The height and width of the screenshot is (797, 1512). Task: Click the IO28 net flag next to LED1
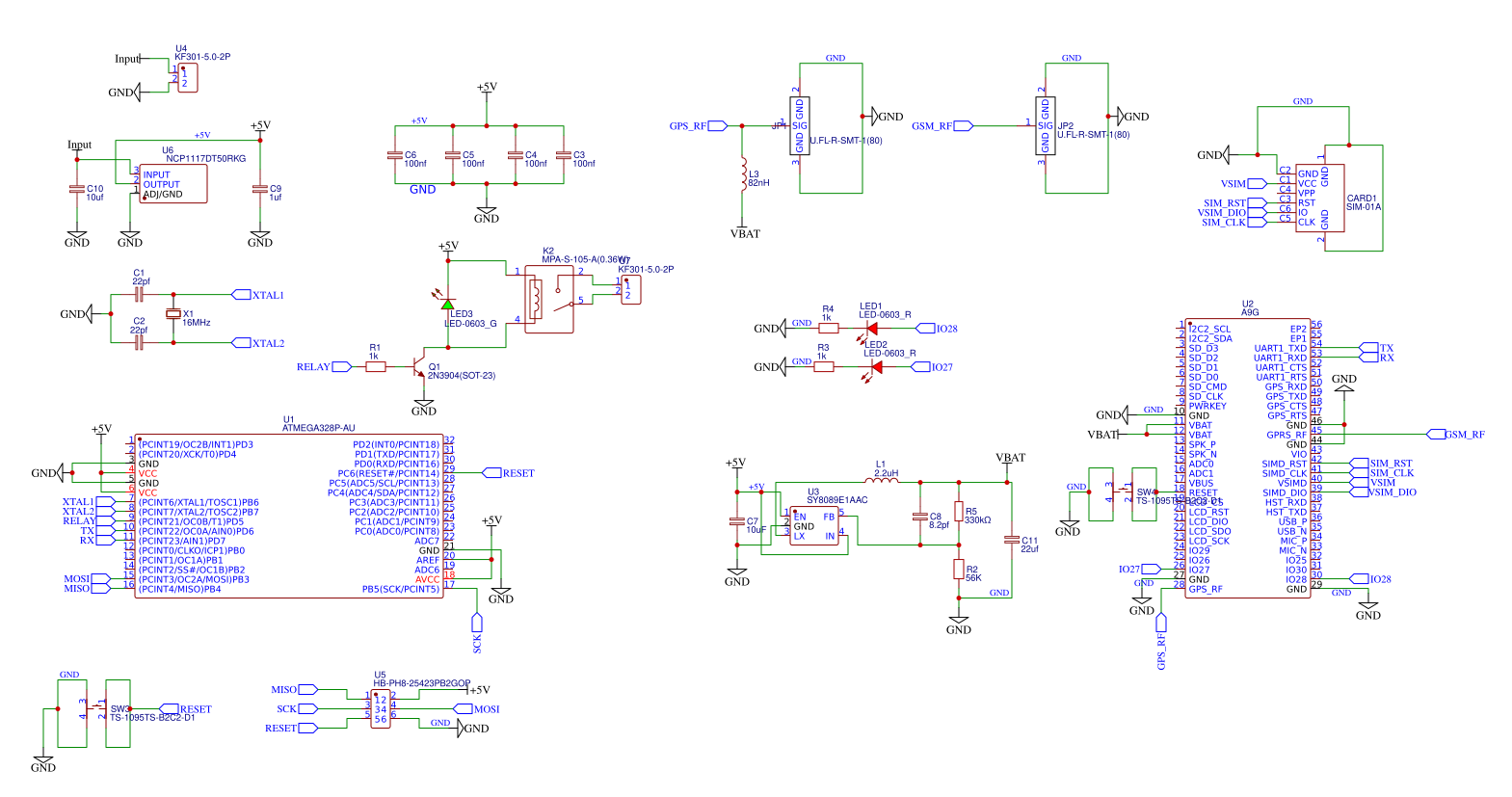937,329
